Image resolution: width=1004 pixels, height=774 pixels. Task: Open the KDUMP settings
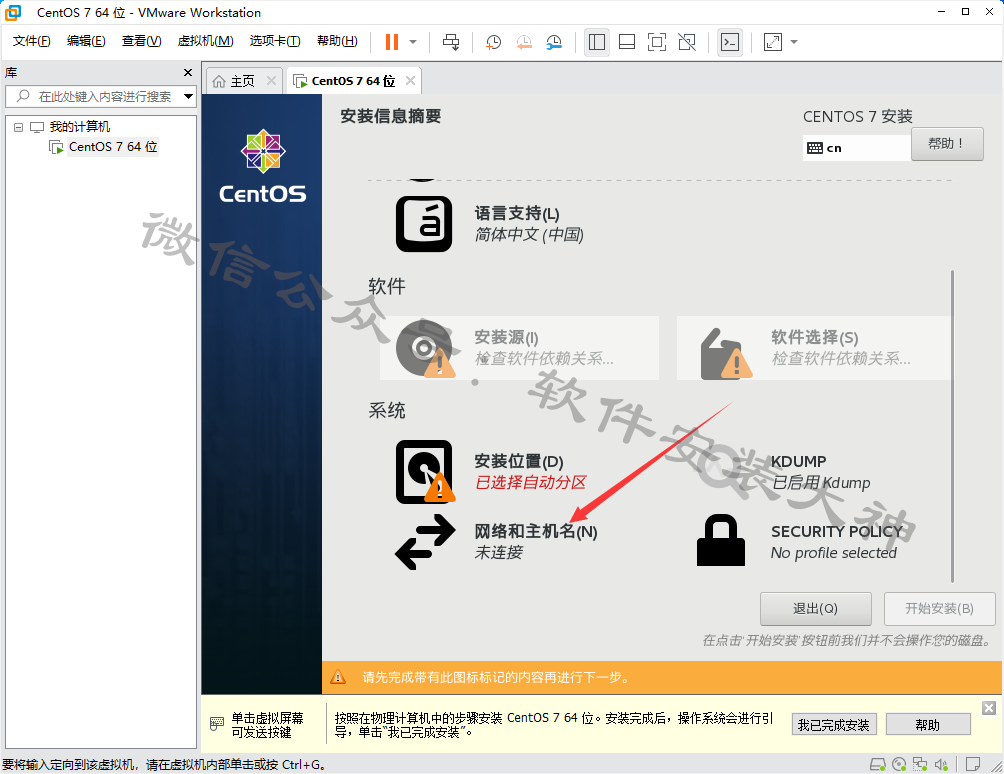(x=820, y=472)
